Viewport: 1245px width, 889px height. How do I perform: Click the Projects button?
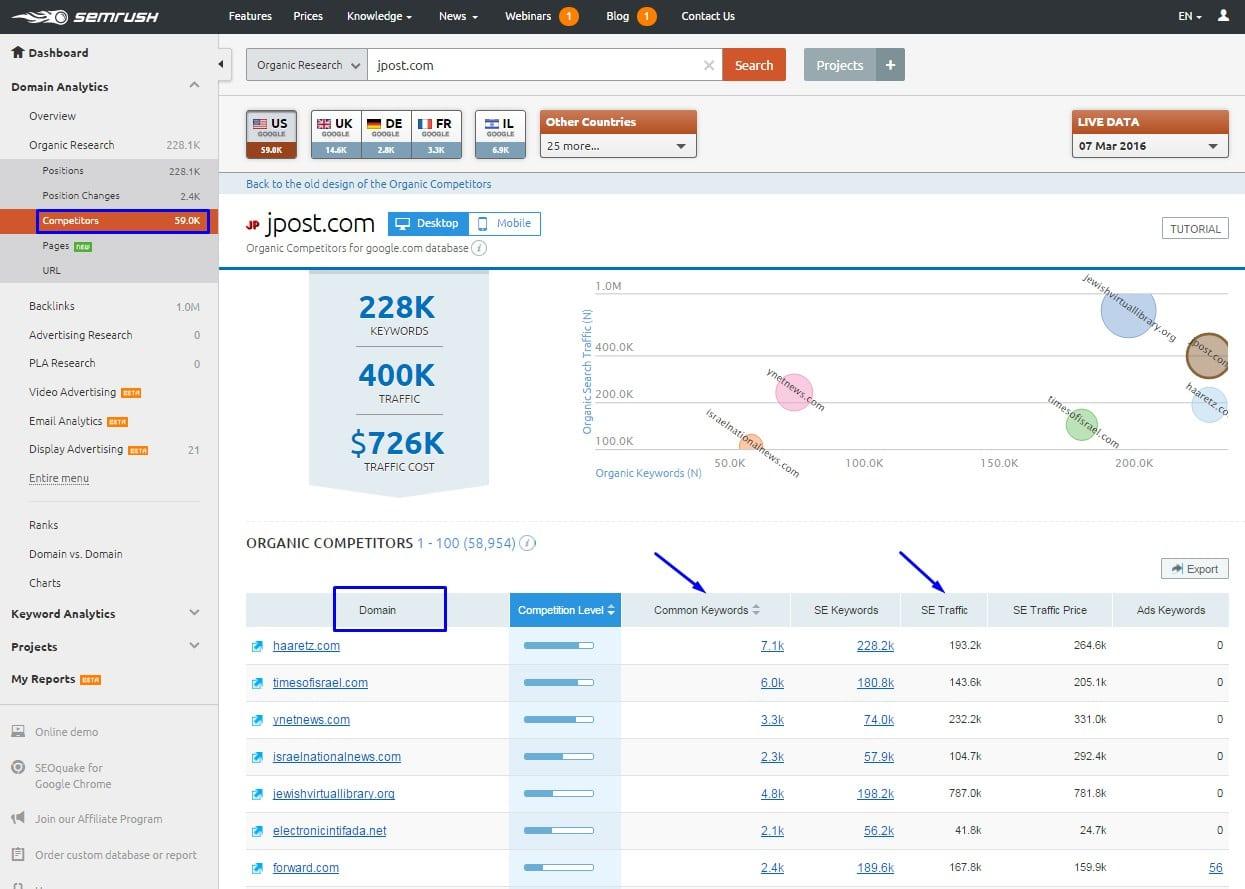coord(840,65)
